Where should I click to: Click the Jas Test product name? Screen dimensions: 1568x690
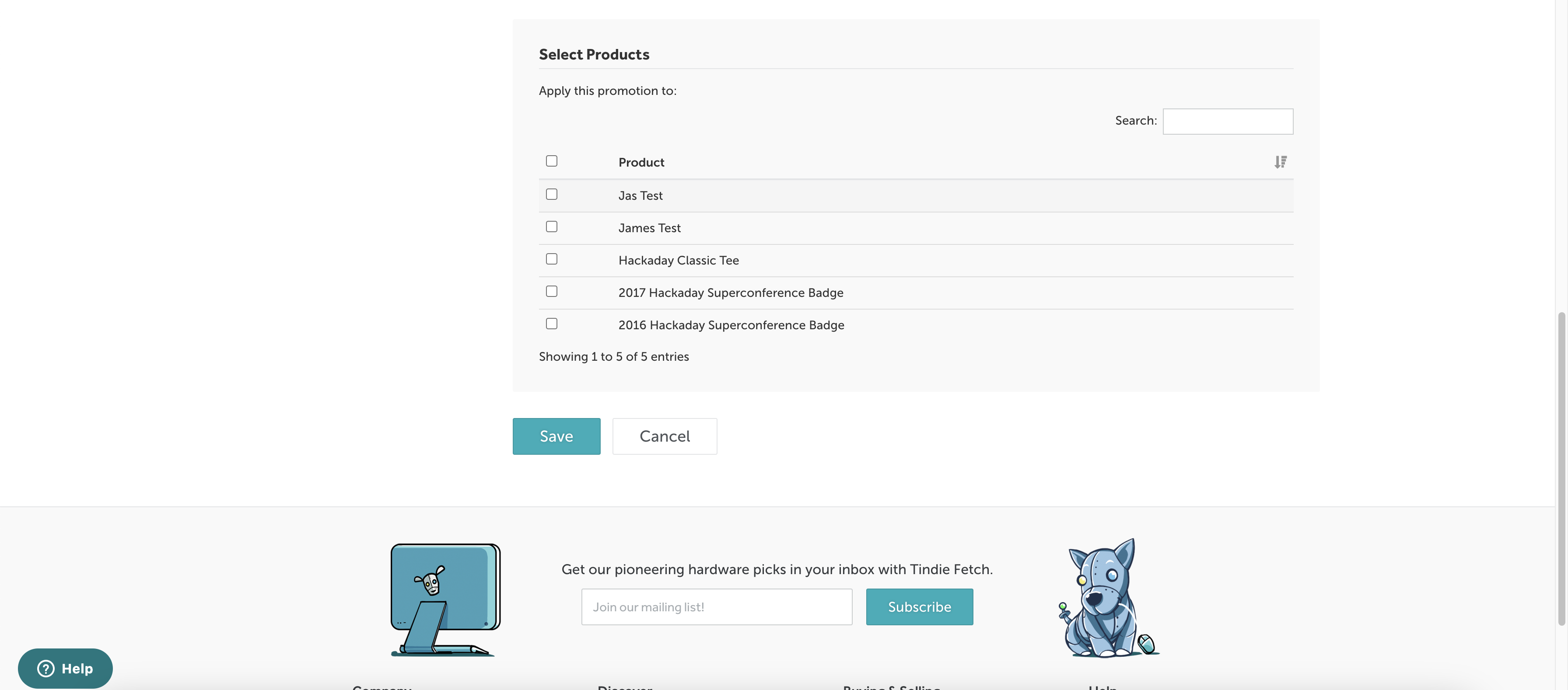tap(640, 196)
